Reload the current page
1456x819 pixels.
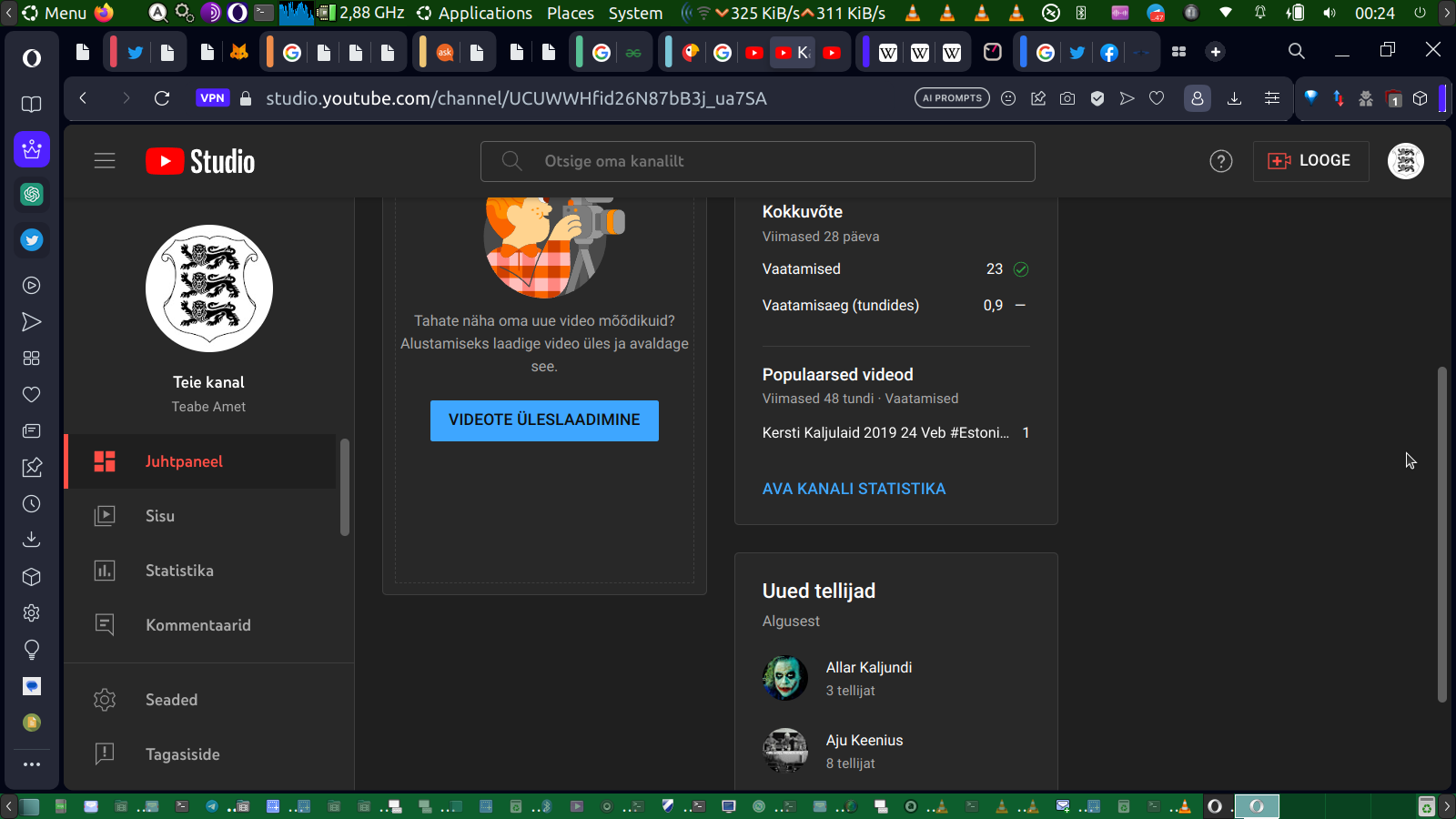pos(162,98)
